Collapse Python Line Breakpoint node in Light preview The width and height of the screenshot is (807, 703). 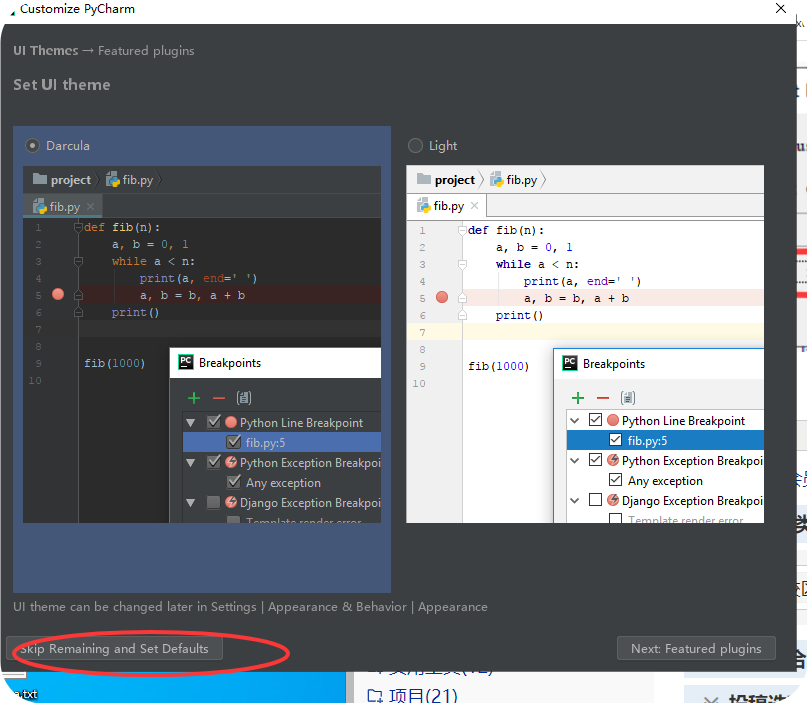tap(575, 420)
